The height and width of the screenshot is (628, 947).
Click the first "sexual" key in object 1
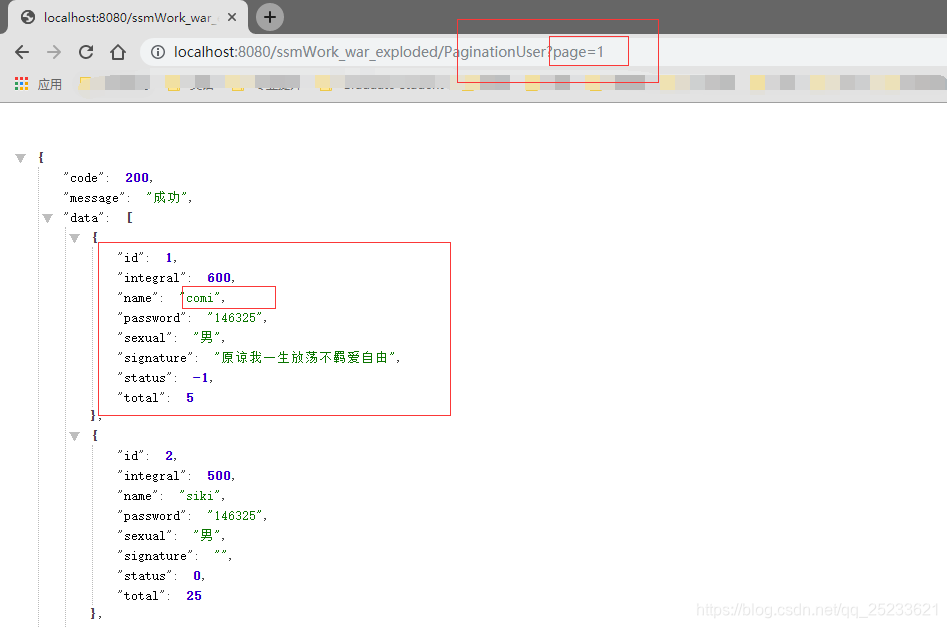pos(145,338)
